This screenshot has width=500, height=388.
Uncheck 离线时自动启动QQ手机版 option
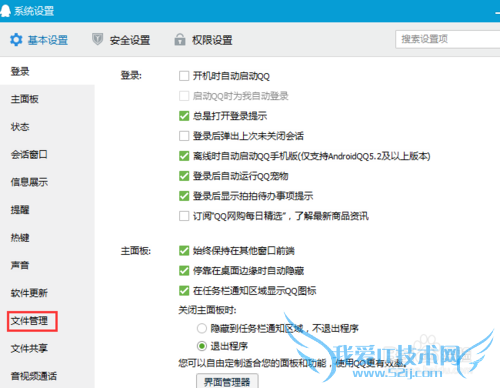pyautogui.click(x=184, y=156)
